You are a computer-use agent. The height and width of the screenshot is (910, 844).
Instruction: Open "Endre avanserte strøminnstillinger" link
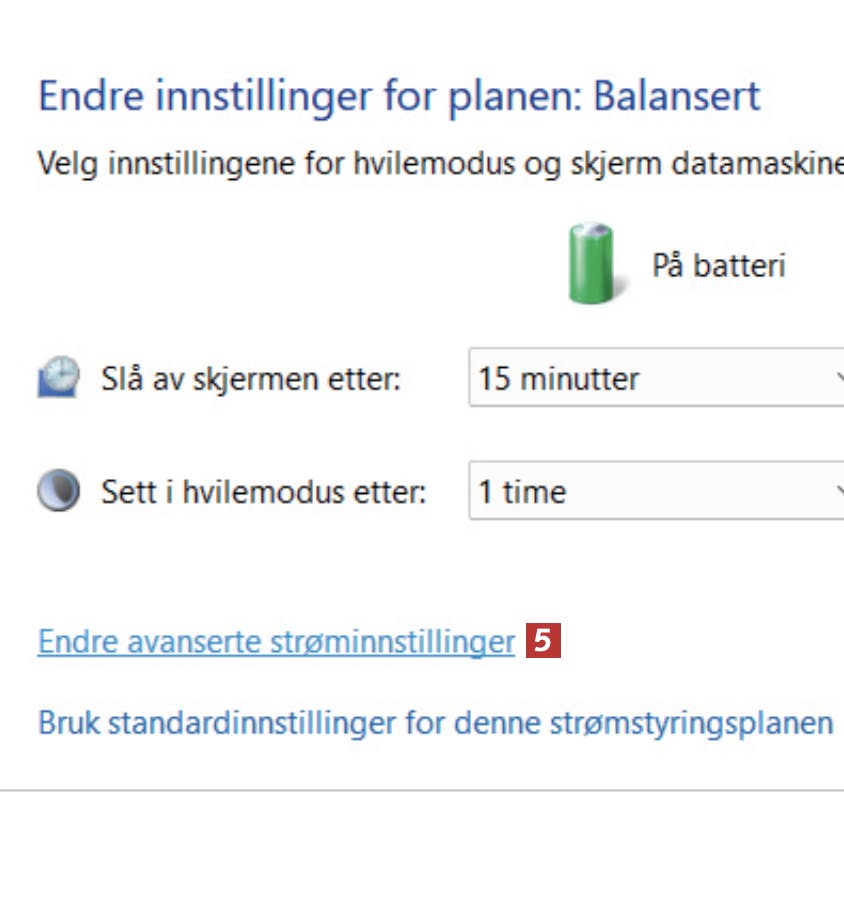[275, 642]
